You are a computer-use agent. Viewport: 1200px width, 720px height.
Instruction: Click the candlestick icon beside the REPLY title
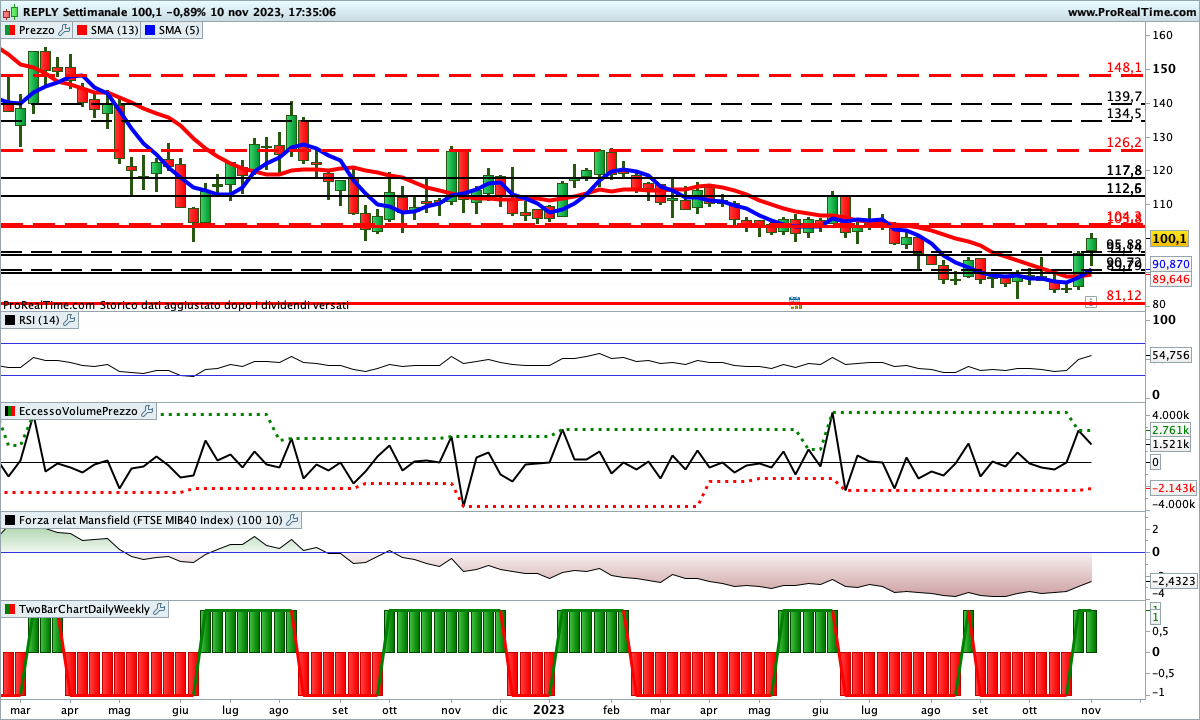[11, 12]
